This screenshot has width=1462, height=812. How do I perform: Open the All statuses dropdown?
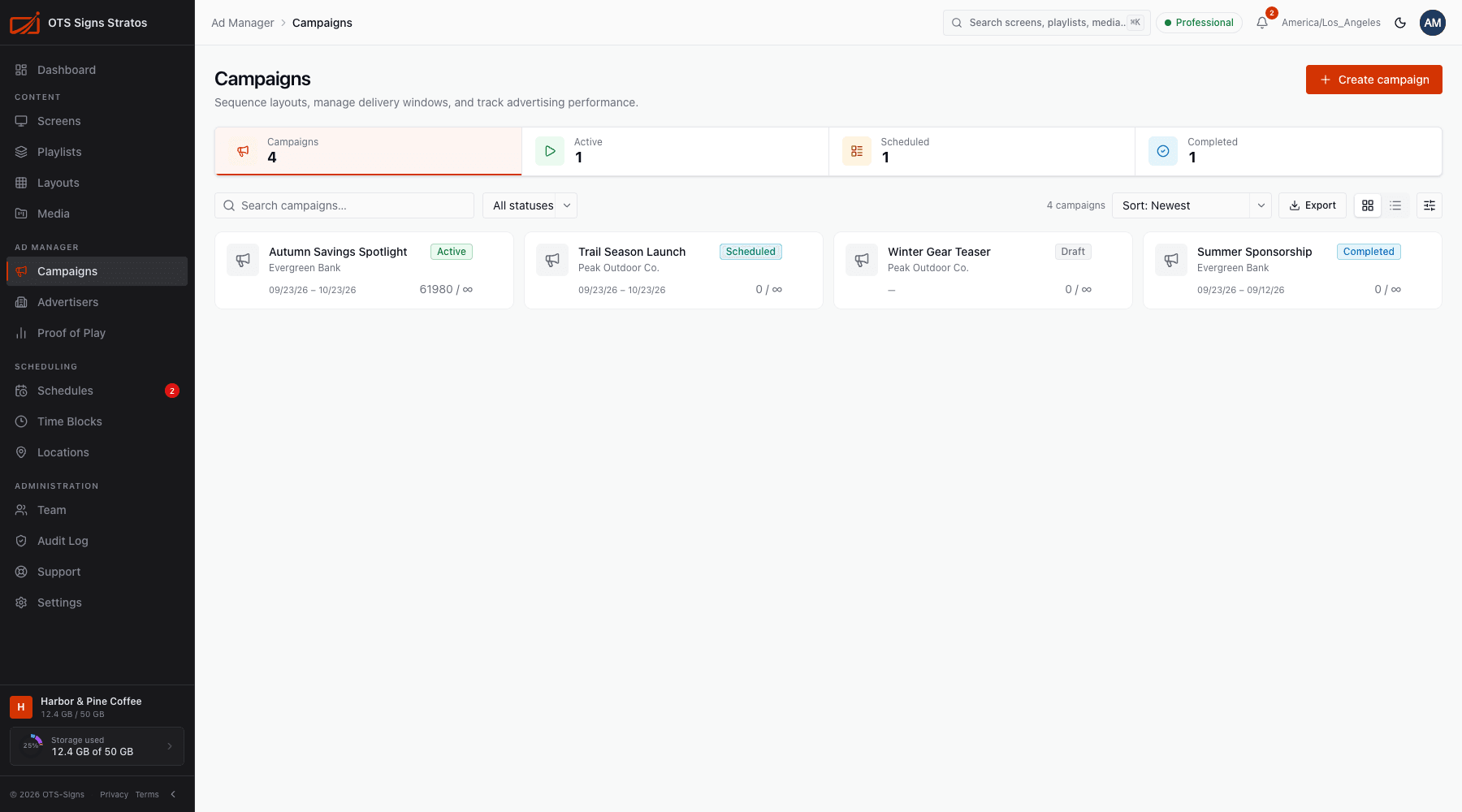point(530,205)
